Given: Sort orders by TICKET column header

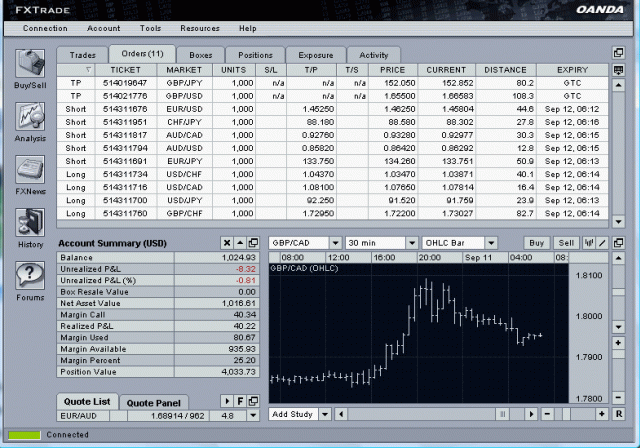Looking at the screenshot, I should tap(126, 70).
